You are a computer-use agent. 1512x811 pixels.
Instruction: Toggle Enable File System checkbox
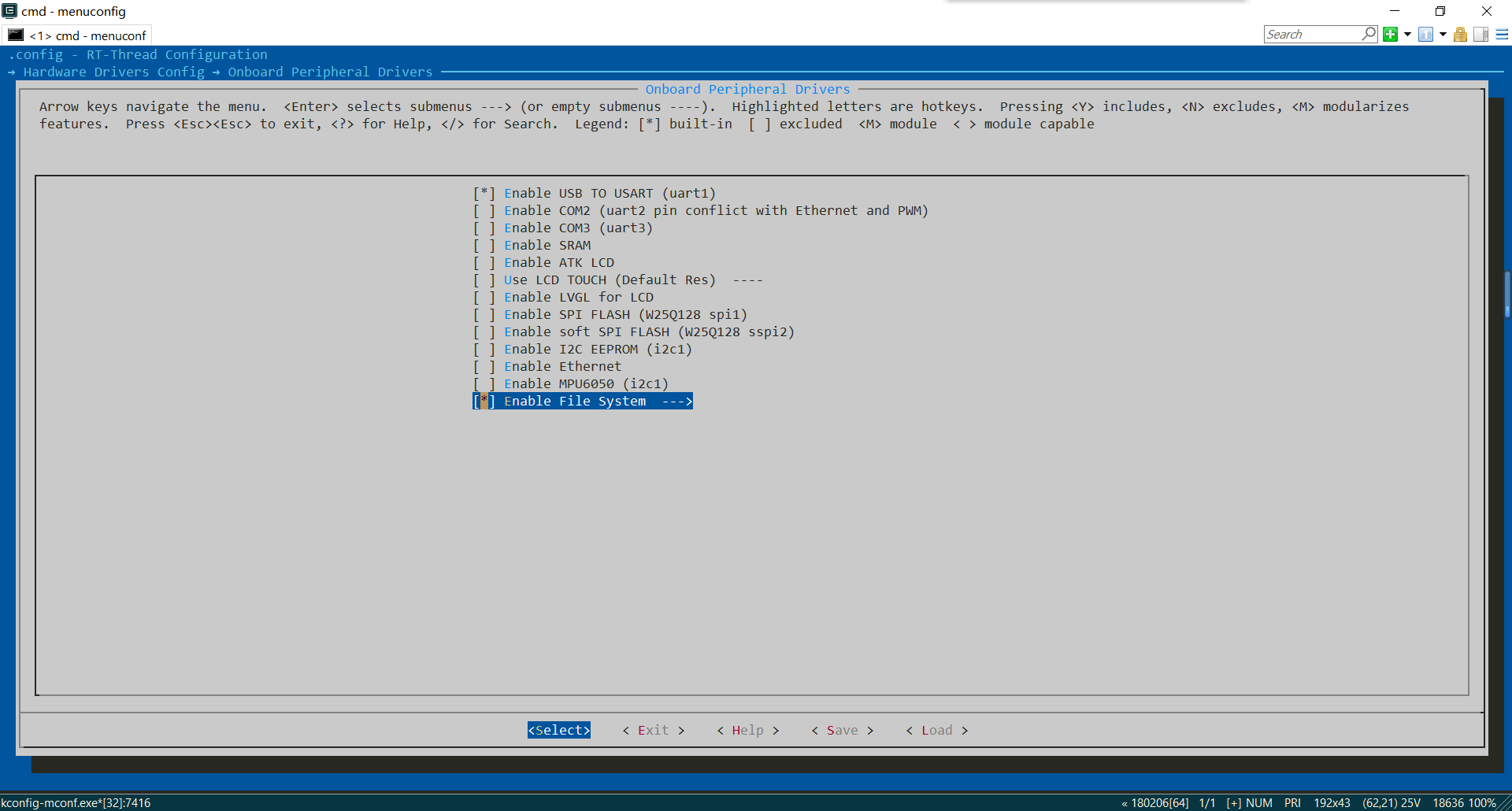pyautogui.click(x=484, y=401)
